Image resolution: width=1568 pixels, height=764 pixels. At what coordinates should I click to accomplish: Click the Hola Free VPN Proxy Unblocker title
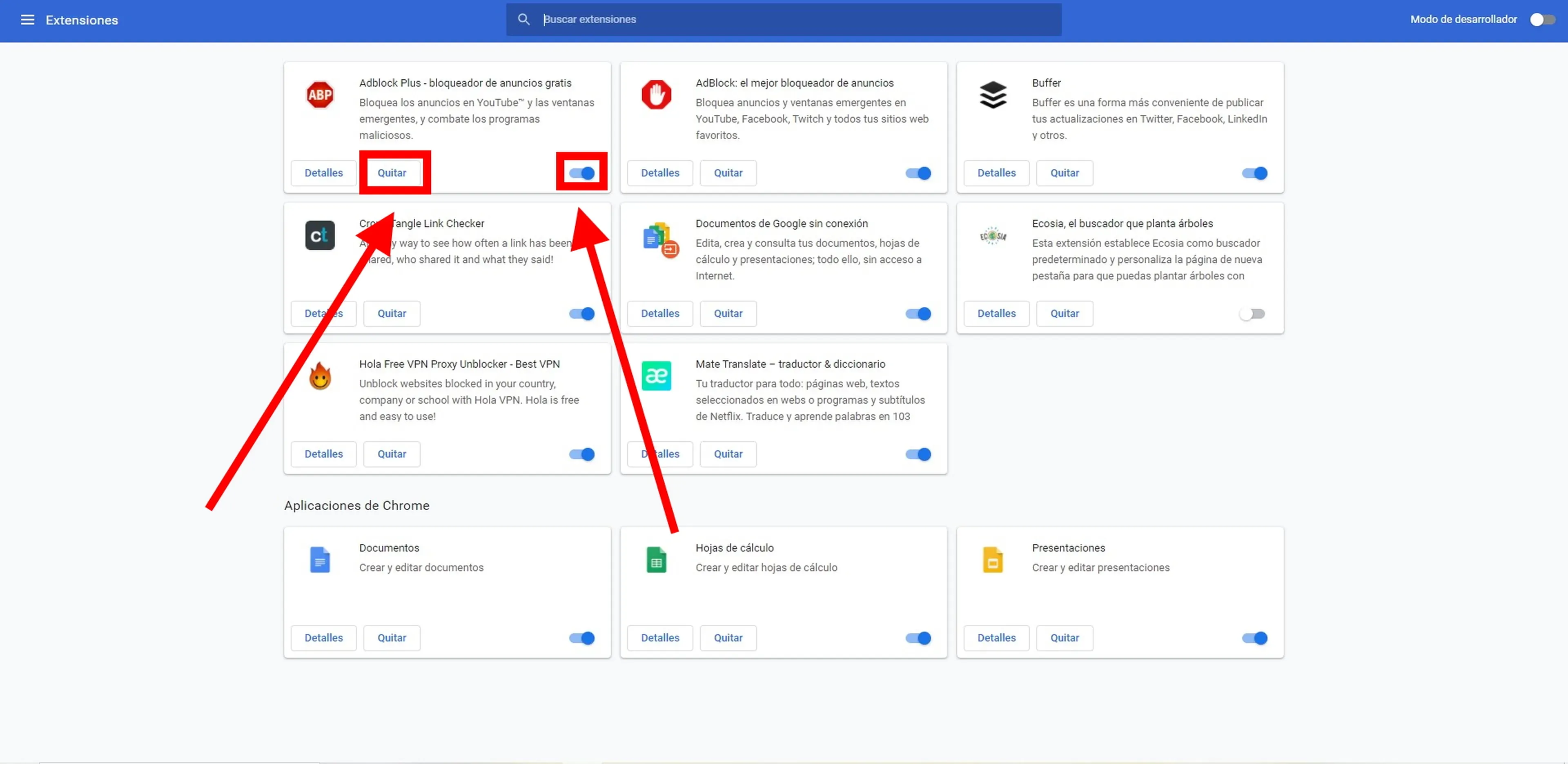click(x=459, y=364)
